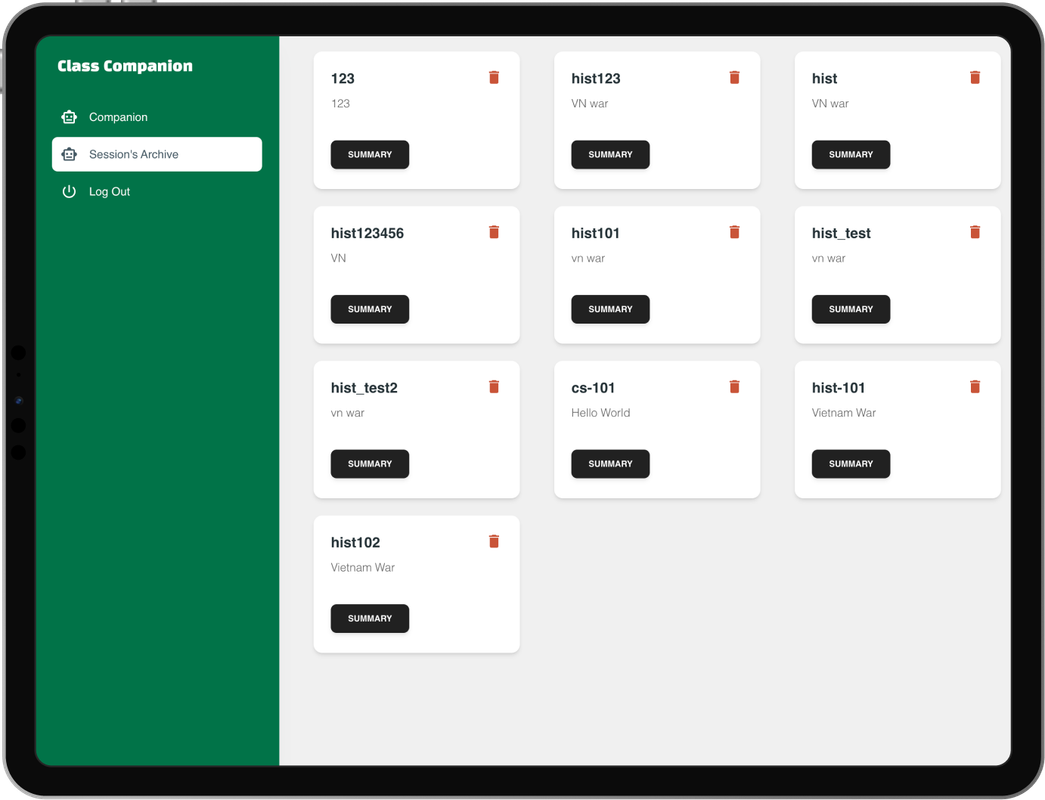Open Summary for hist123456
This screenshot has height=800, width=1045.
pos(370,309)
